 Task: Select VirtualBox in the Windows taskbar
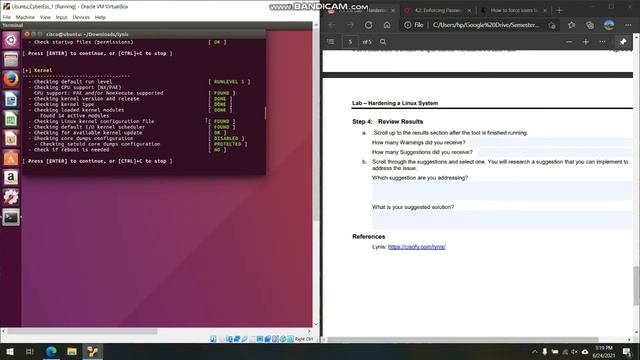93,351
